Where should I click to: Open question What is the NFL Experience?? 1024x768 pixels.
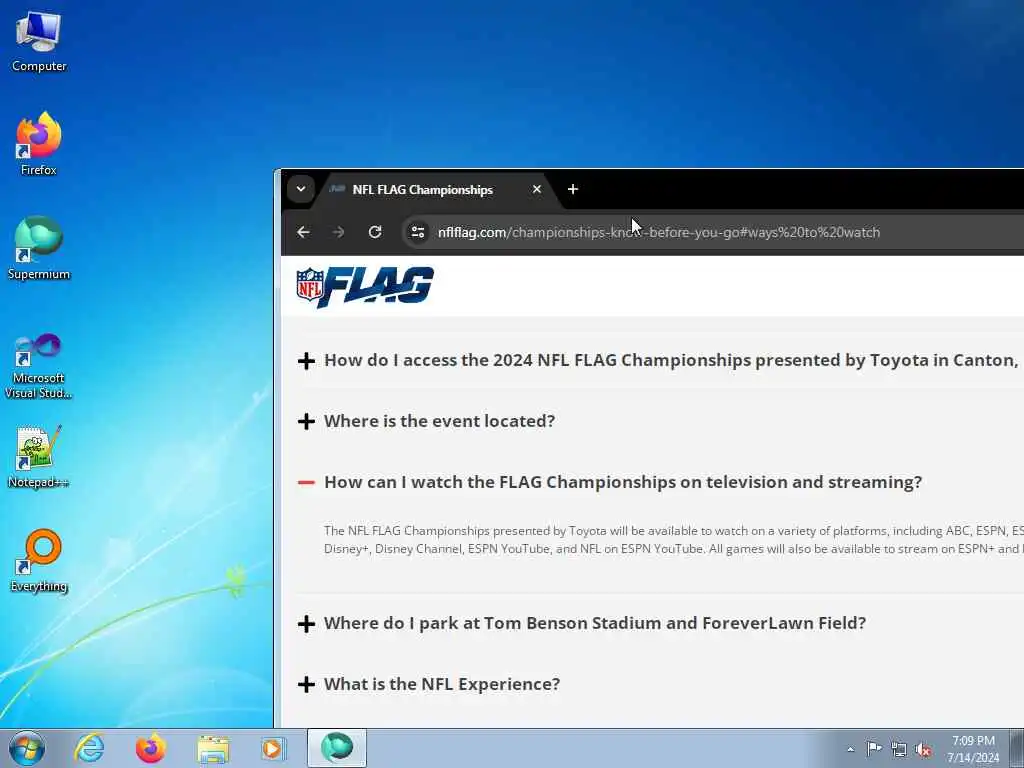[x=442, y=684]
